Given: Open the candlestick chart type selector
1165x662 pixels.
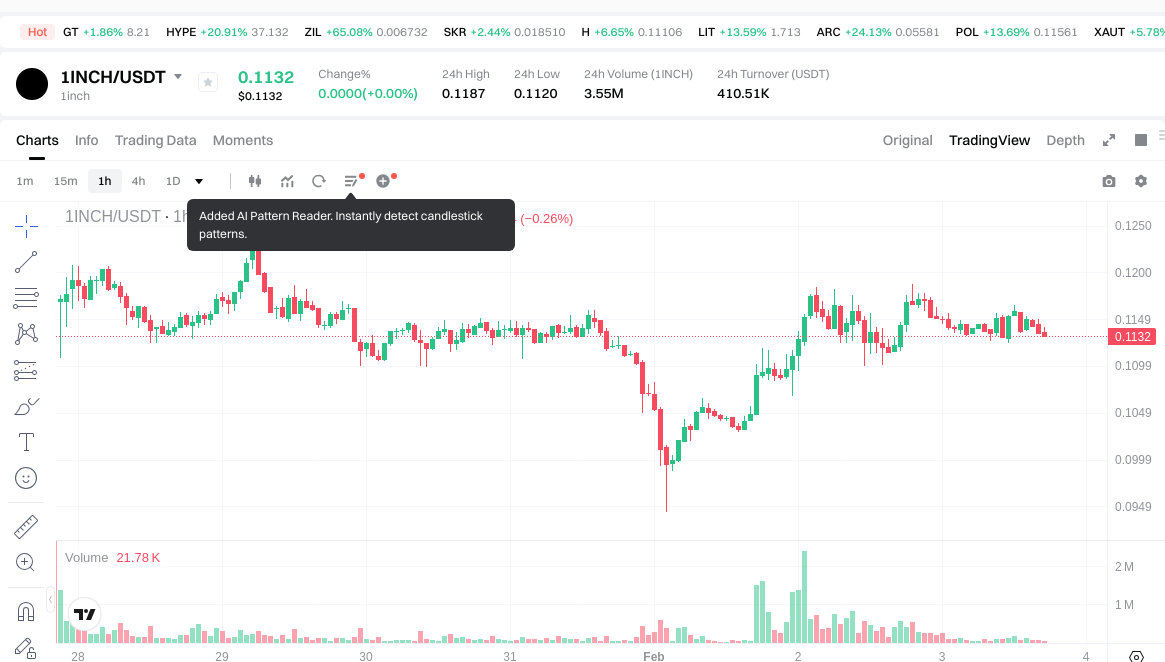Looking at the screenshot, I should [x=255, y=181].
